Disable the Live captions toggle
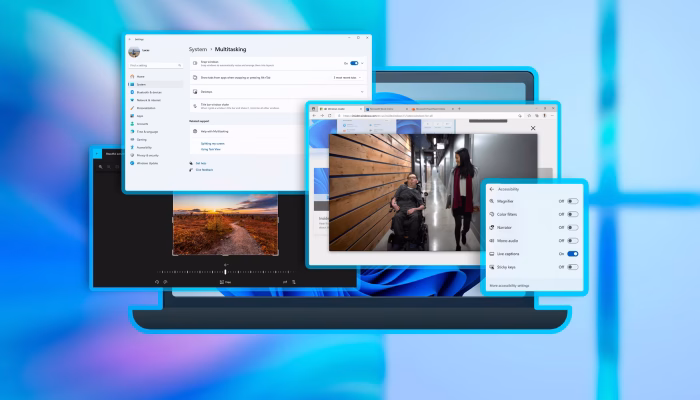The image size is (700, 400). [572, 254]
